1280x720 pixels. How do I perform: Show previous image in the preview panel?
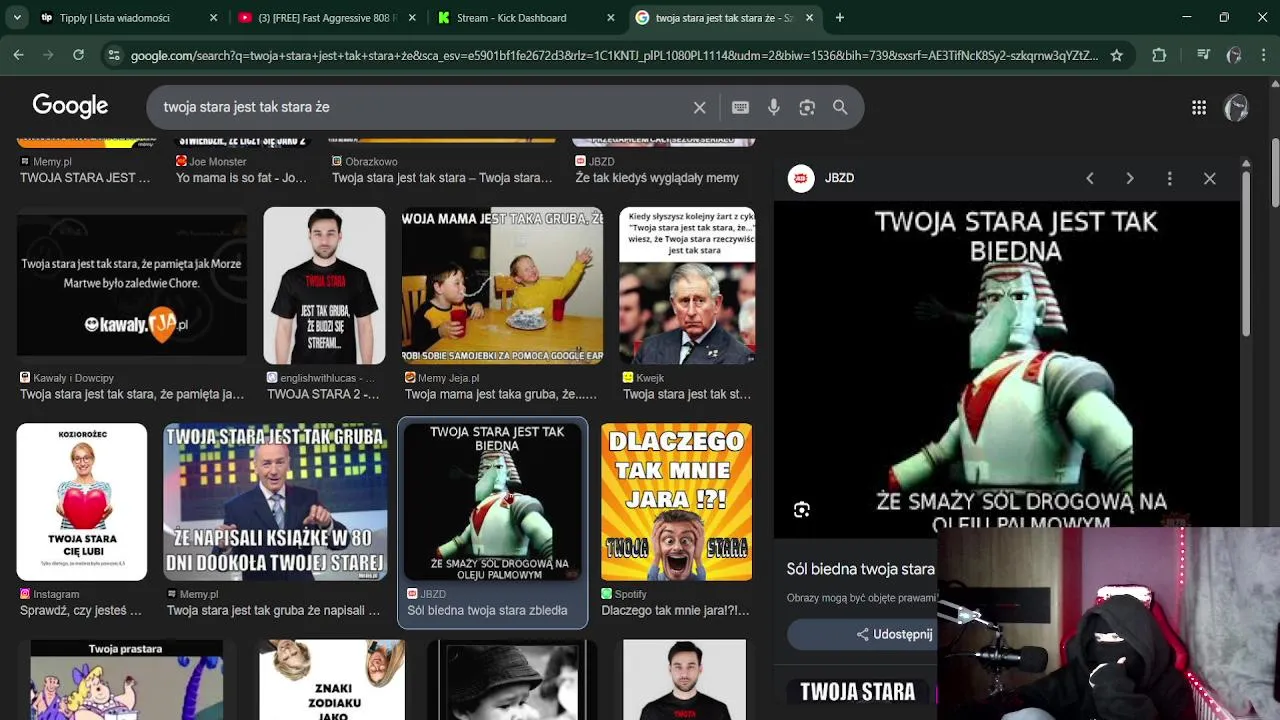pos(1090,178)
